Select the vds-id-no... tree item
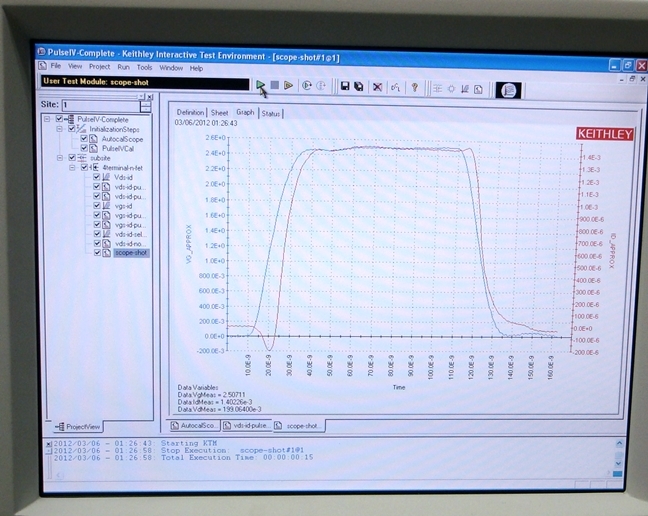Image resolution: width=648 pixels, height=516 pixels. [x=131, y=243]
